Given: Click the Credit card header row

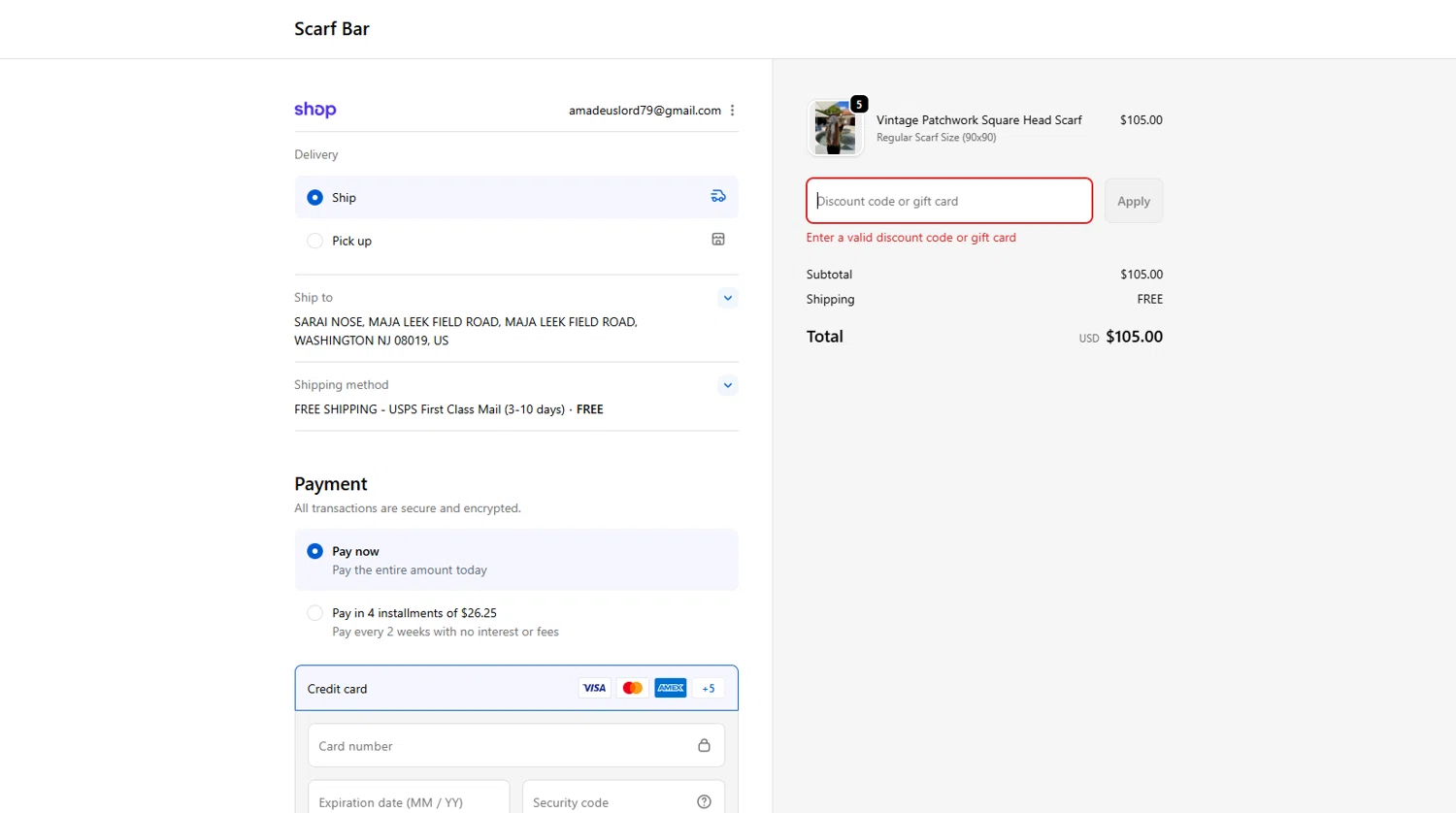Looking at the screenshot, I should click(x=516, y=688).
